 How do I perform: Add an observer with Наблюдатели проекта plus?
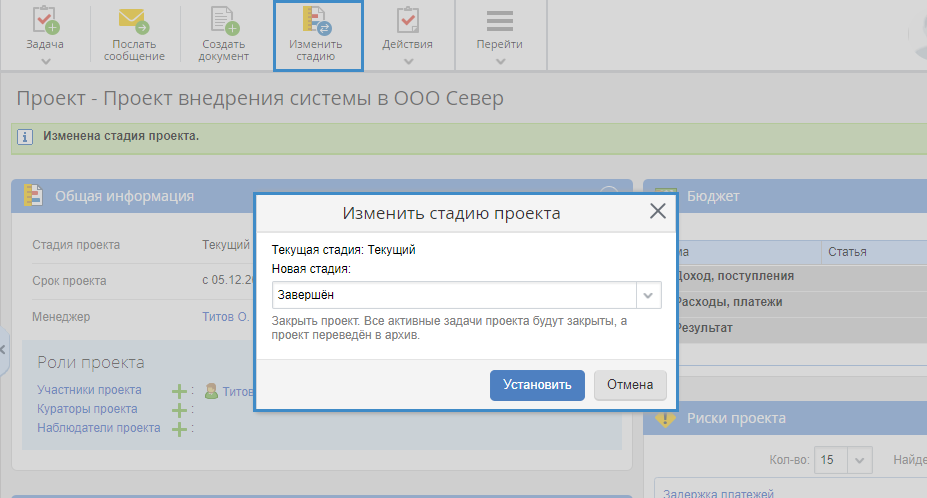point(179,429)
